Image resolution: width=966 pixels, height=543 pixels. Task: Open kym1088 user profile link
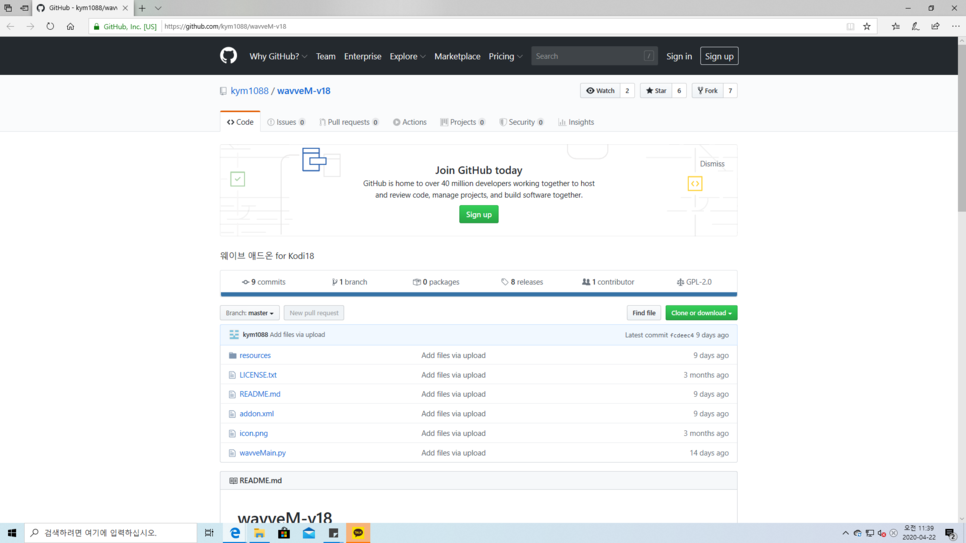click(x=250, y=91)
